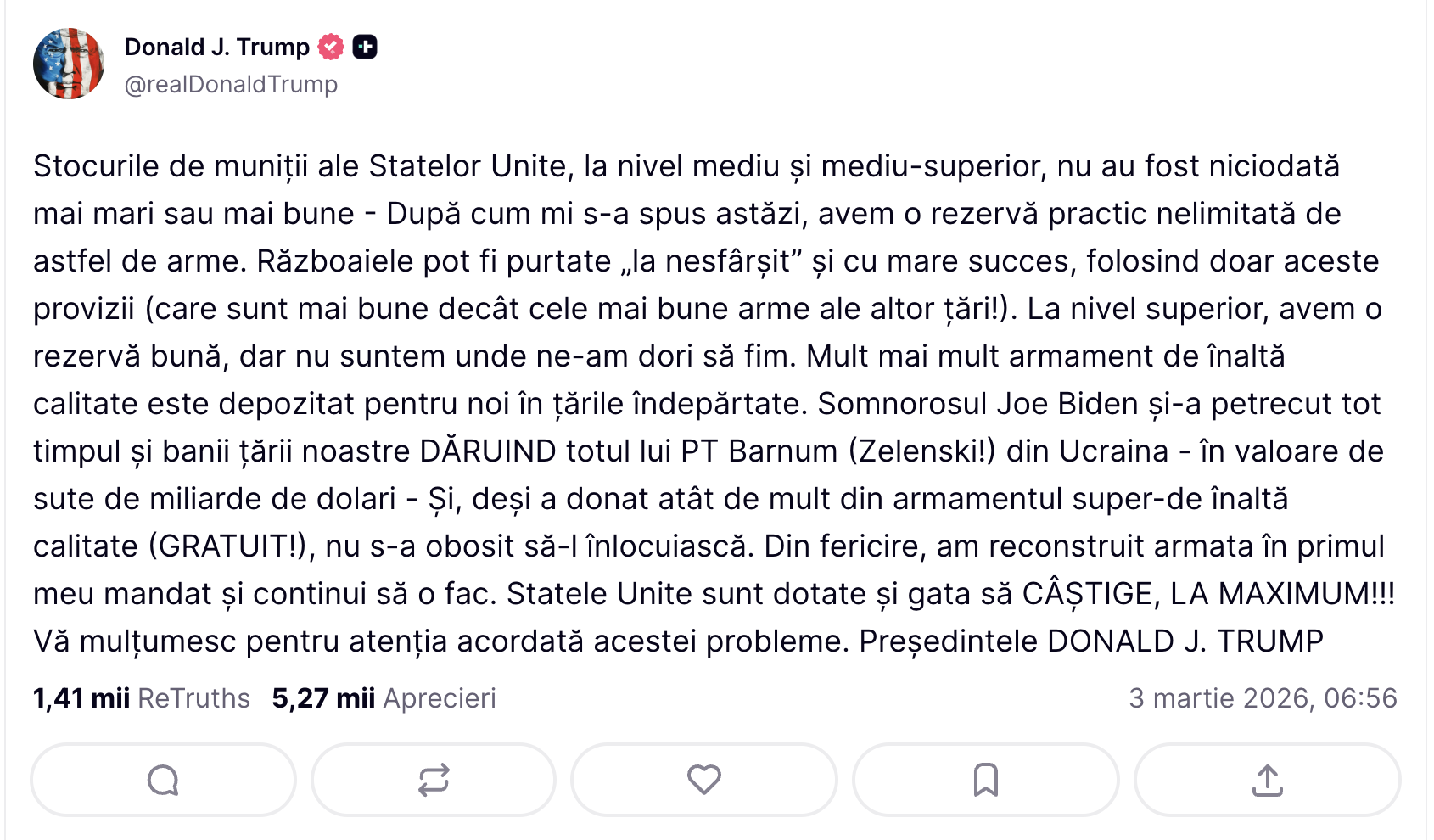Reply using the speech bubble icon
The height and width of the screenshot is (840, 1434).
[x=162, y=779]
